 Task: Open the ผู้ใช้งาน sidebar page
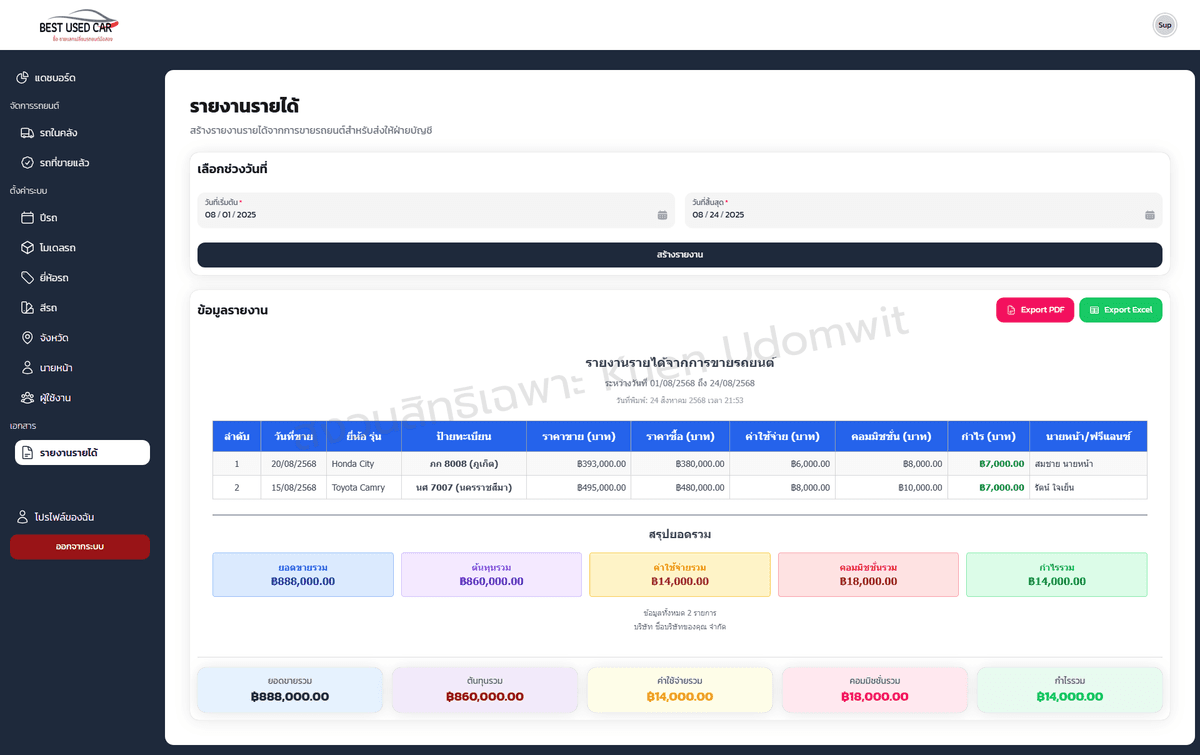[x=82, y=398]
